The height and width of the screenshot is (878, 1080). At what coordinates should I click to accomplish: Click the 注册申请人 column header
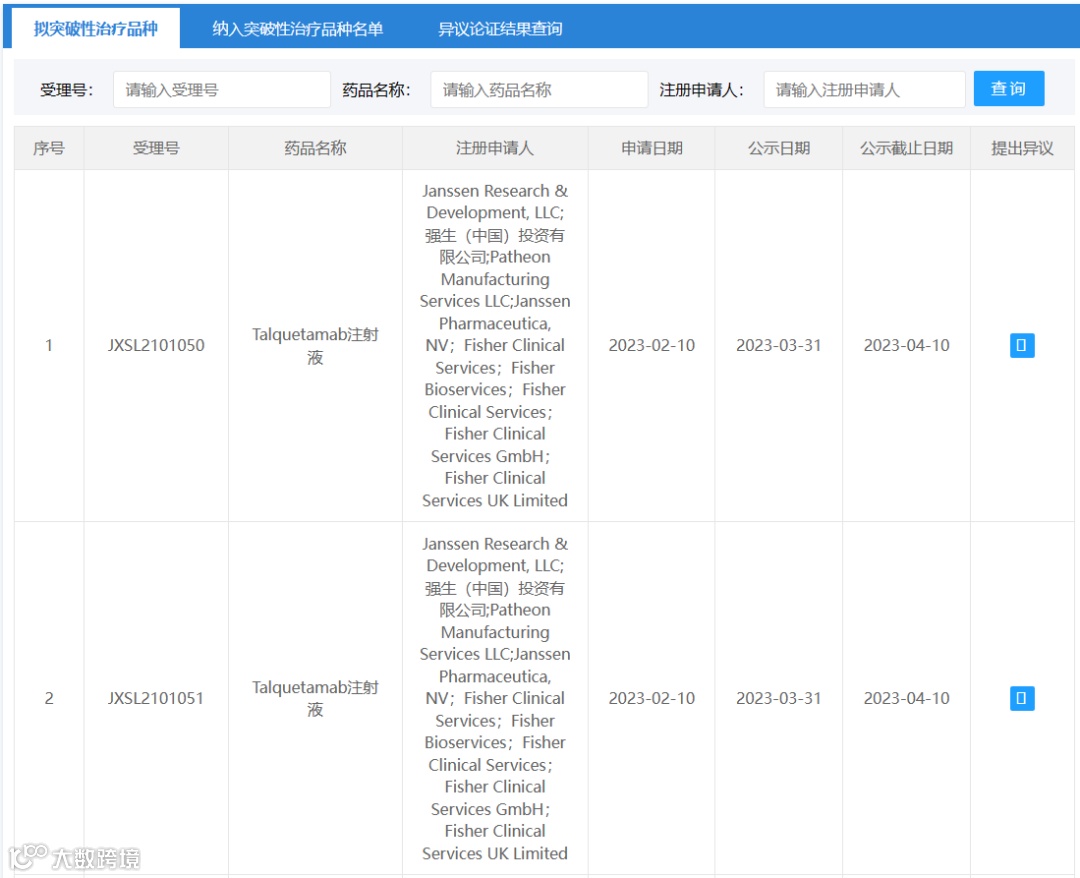495,148
